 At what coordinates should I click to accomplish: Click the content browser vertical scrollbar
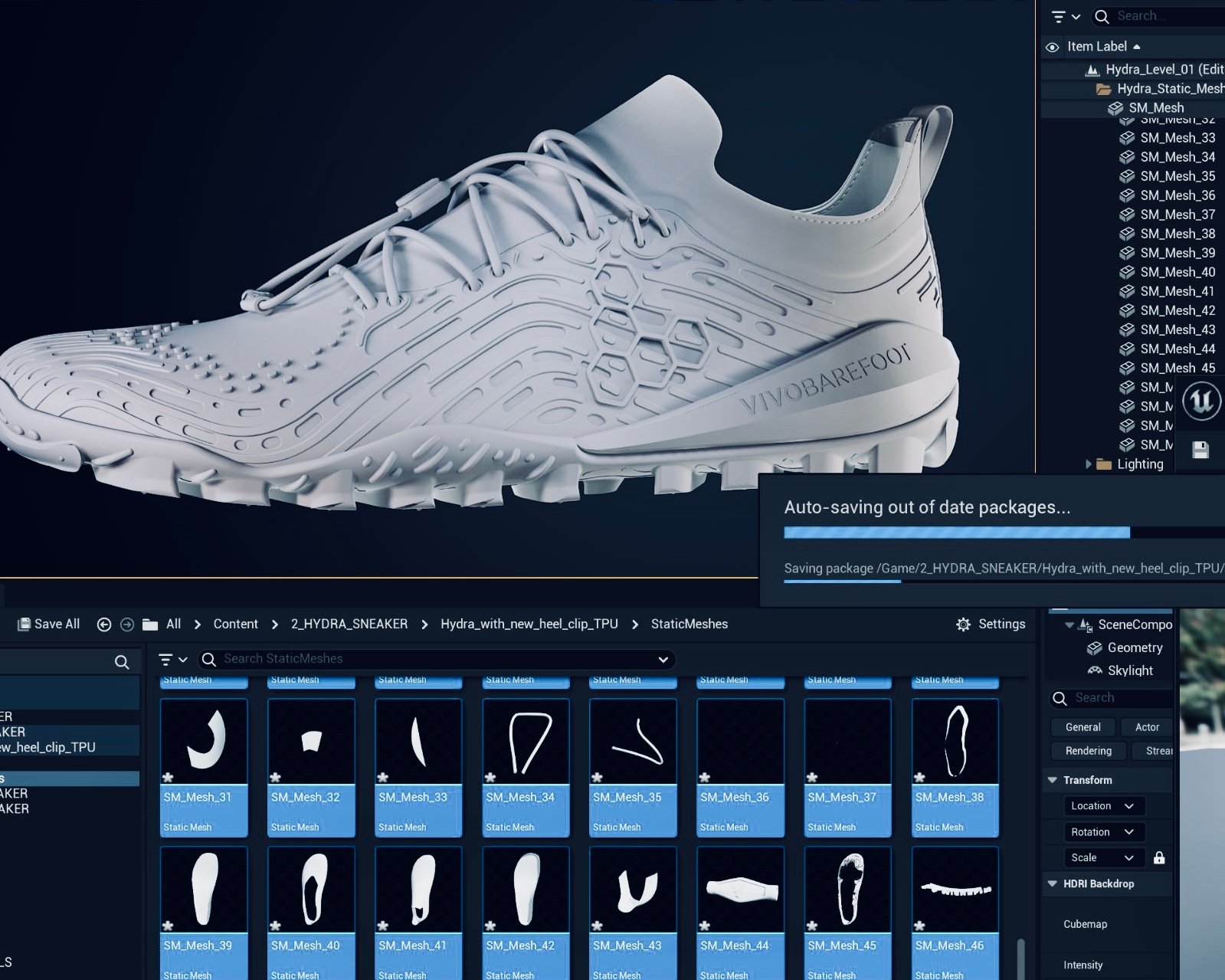tap(1020, 958)
